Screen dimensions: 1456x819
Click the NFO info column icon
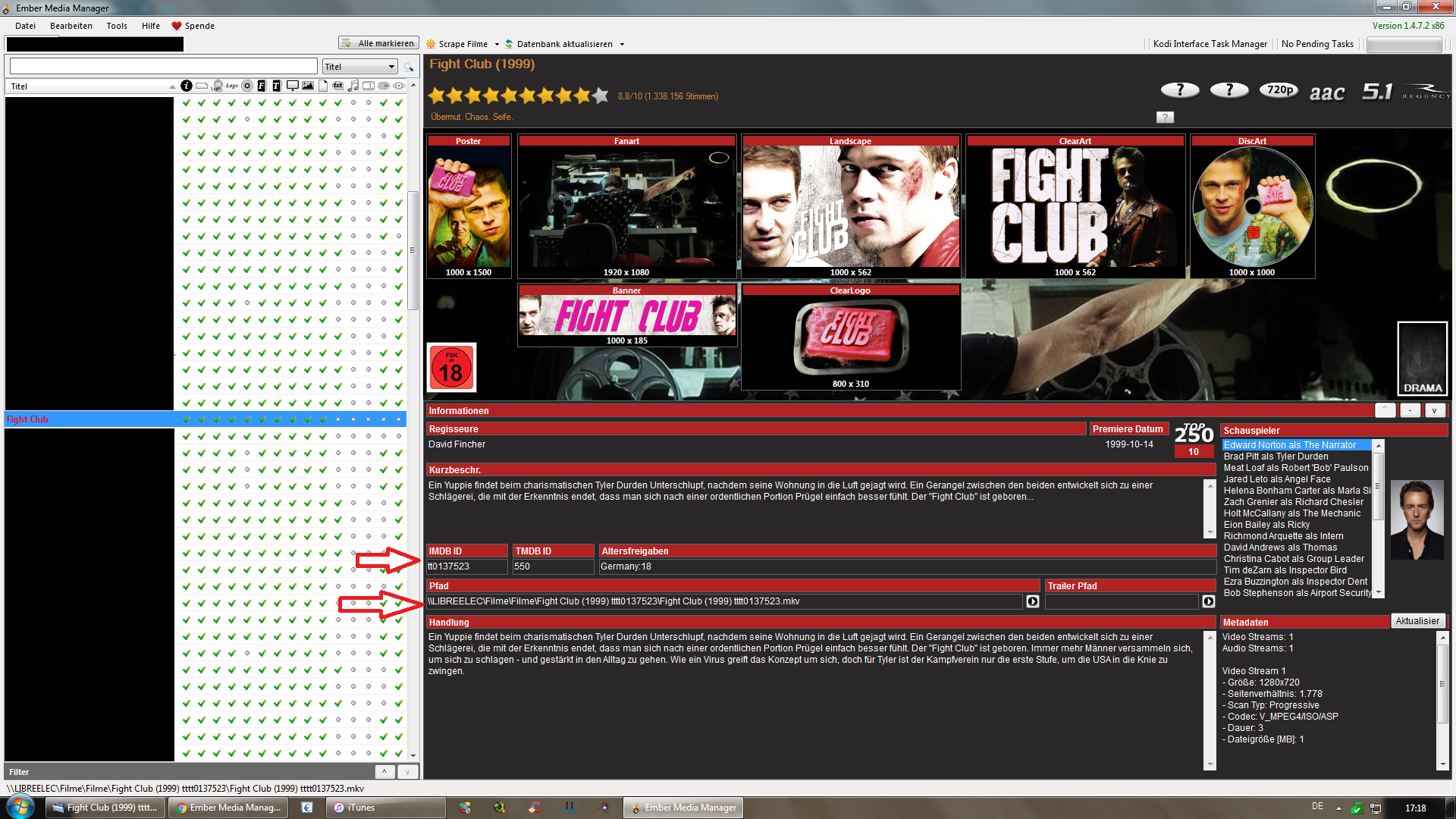coord(187,86)
